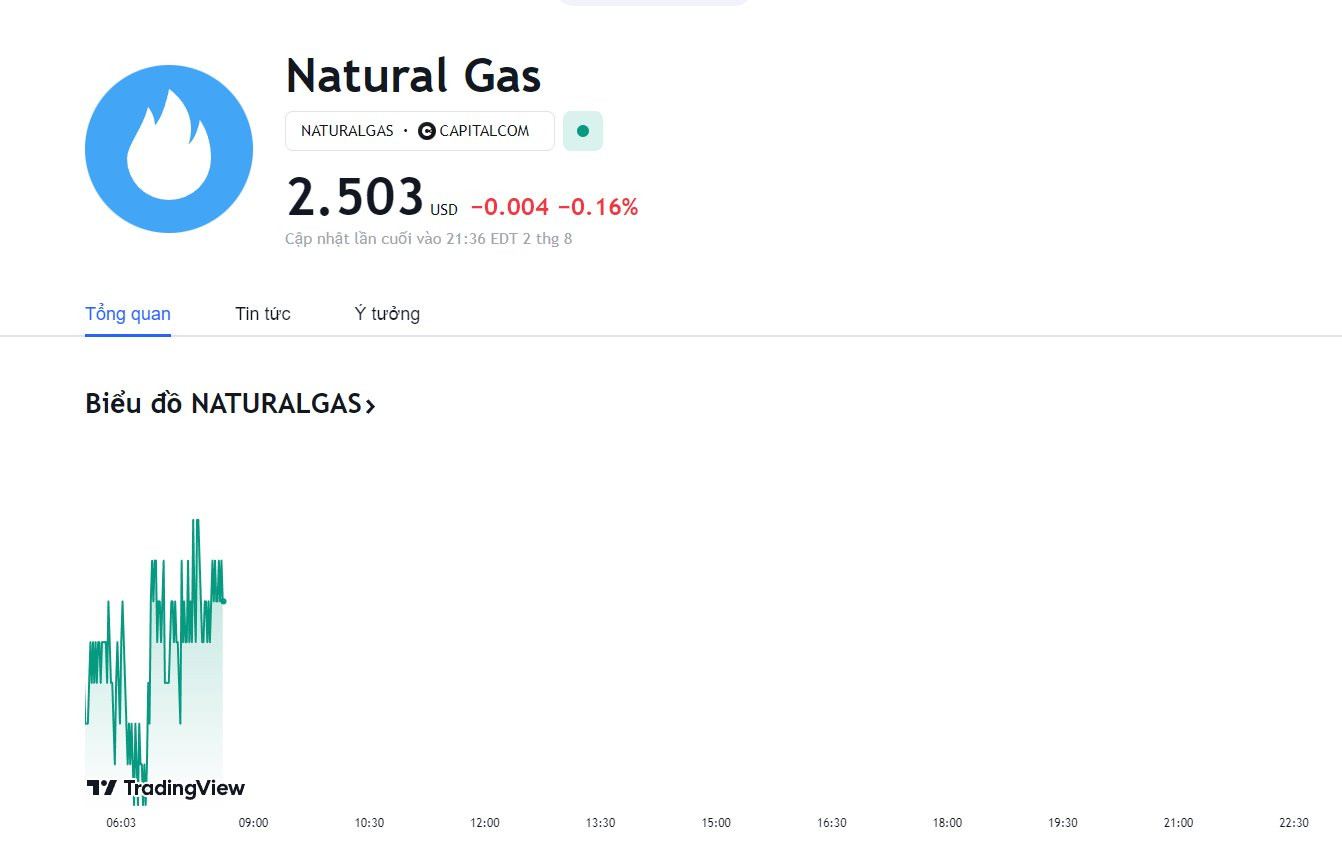Image resolution: width=1342 pixels, height=856 pixels.
Task: Click the blue Natural Gas flame logo
Action: coord(168,149)
